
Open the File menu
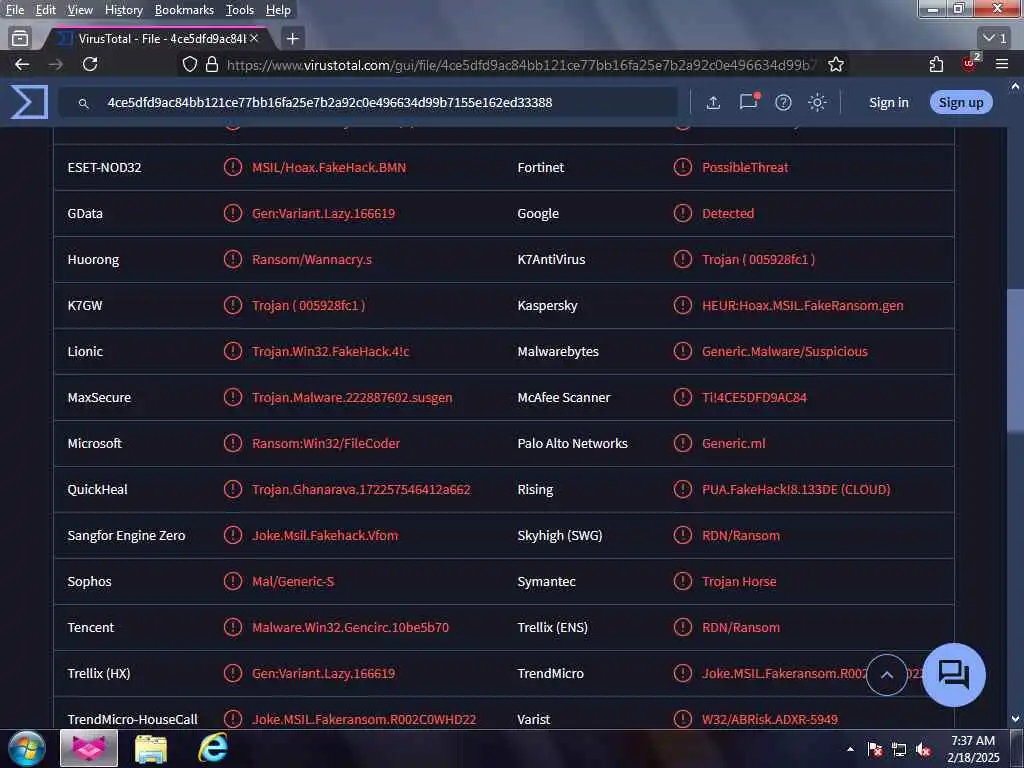14,10
